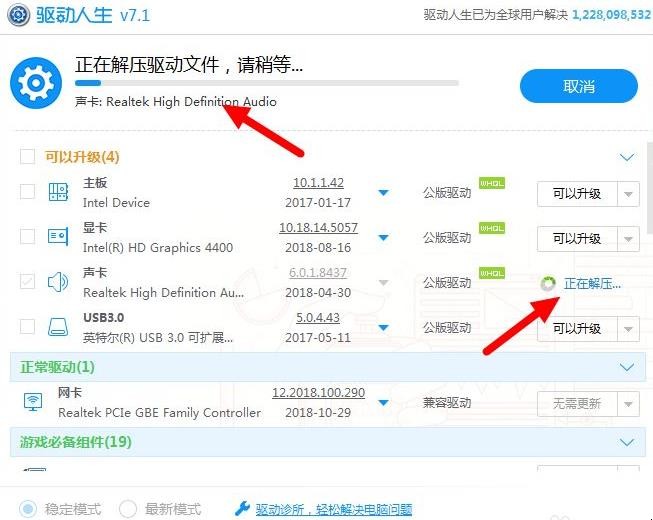Open version dropdown for USB3.0 5.0.4.43
This screenshot has width=653, height=520.
tap(384, 327)
